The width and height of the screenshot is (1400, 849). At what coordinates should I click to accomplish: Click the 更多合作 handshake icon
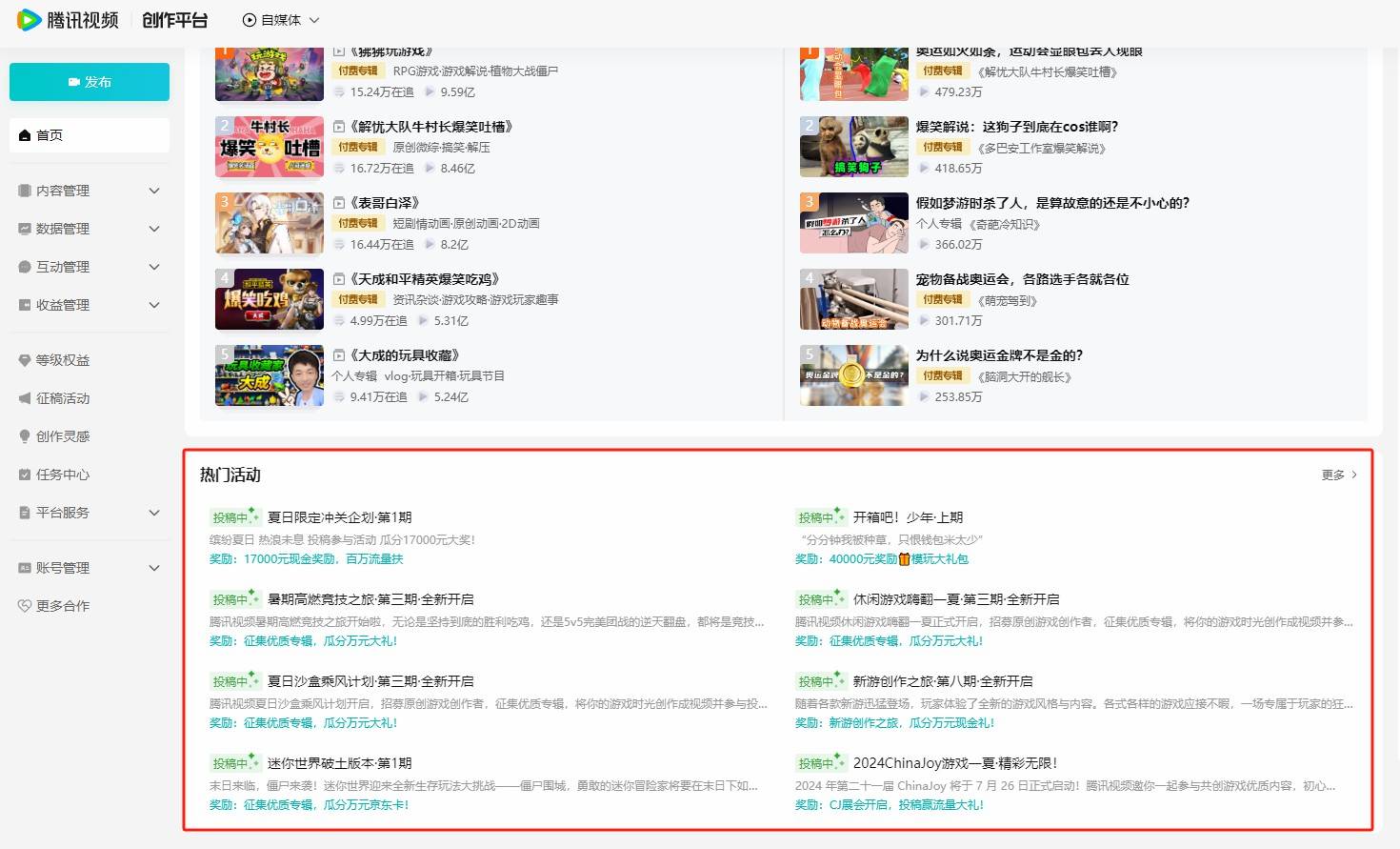pos(25,606)
